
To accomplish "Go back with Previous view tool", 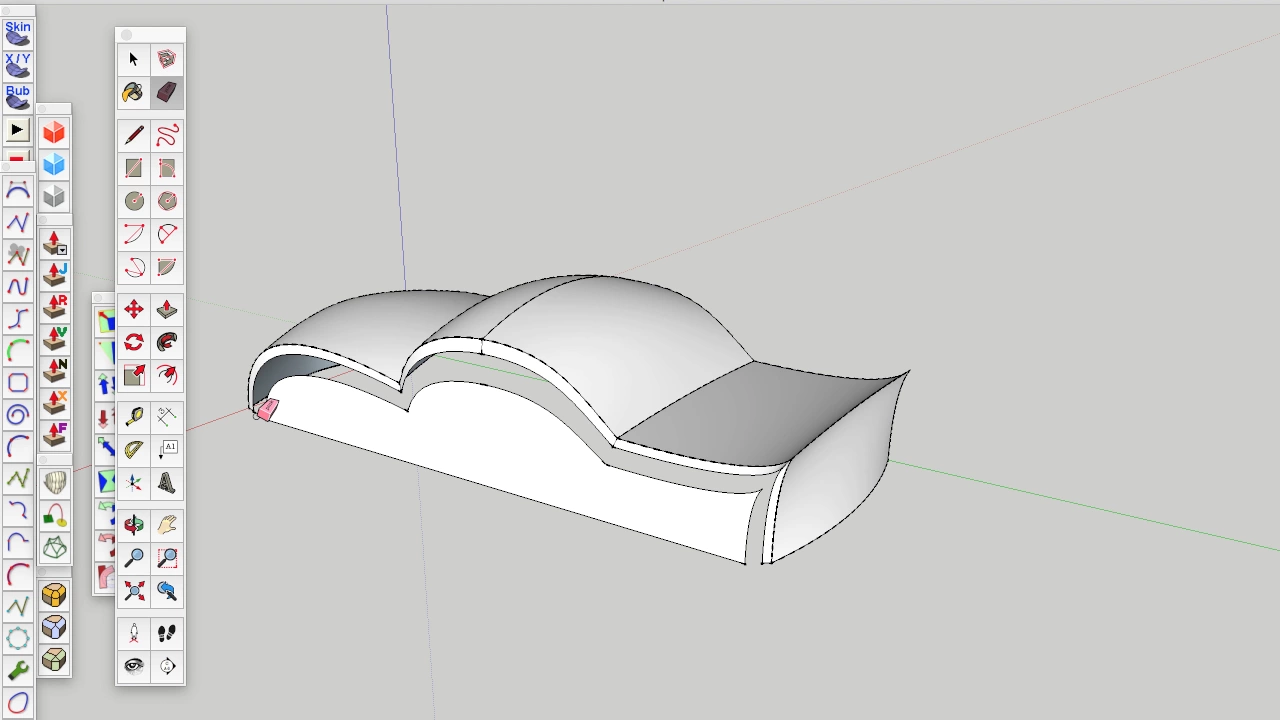I will pos(167,591).
